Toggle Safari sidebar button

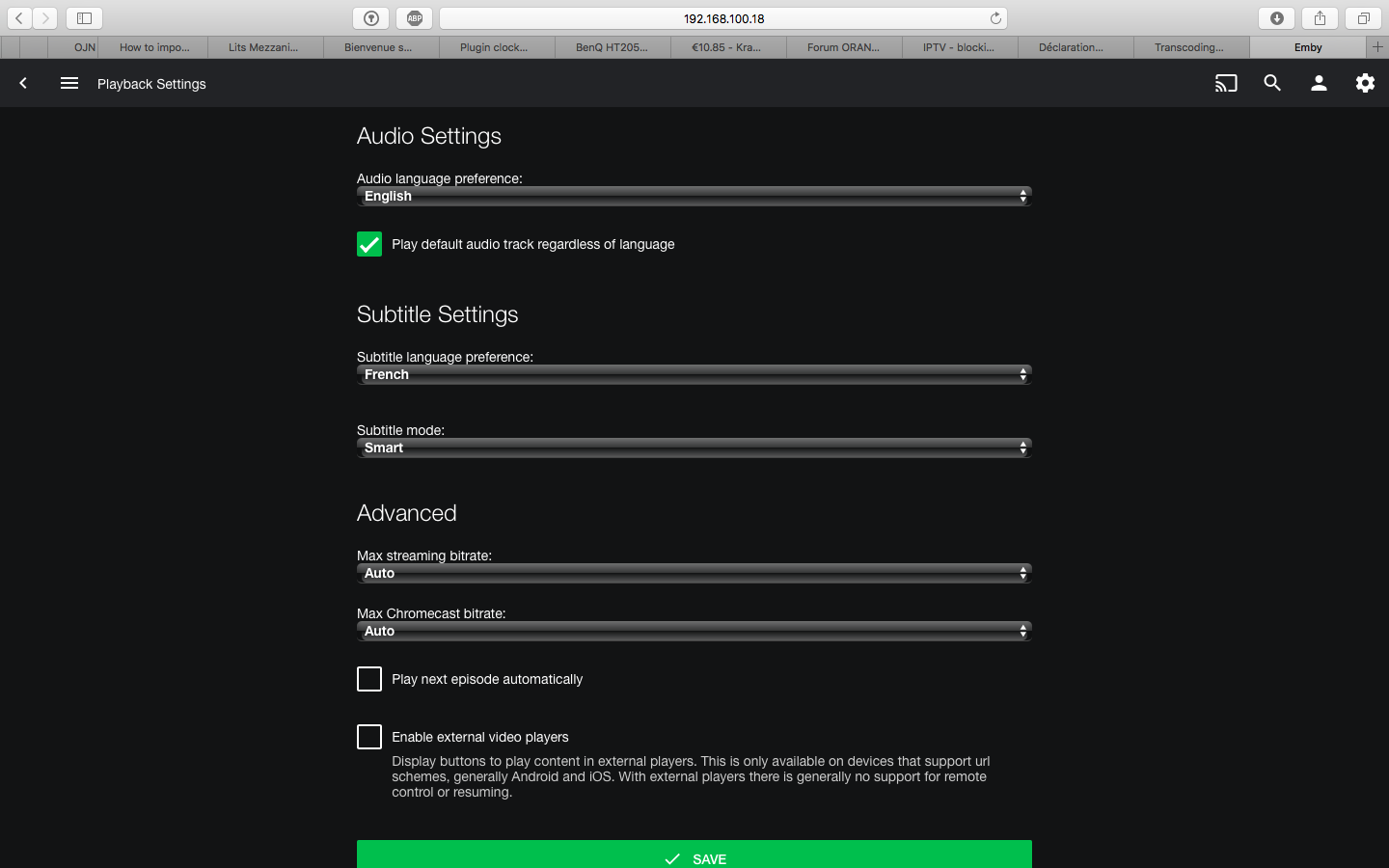tap(84, 18)
